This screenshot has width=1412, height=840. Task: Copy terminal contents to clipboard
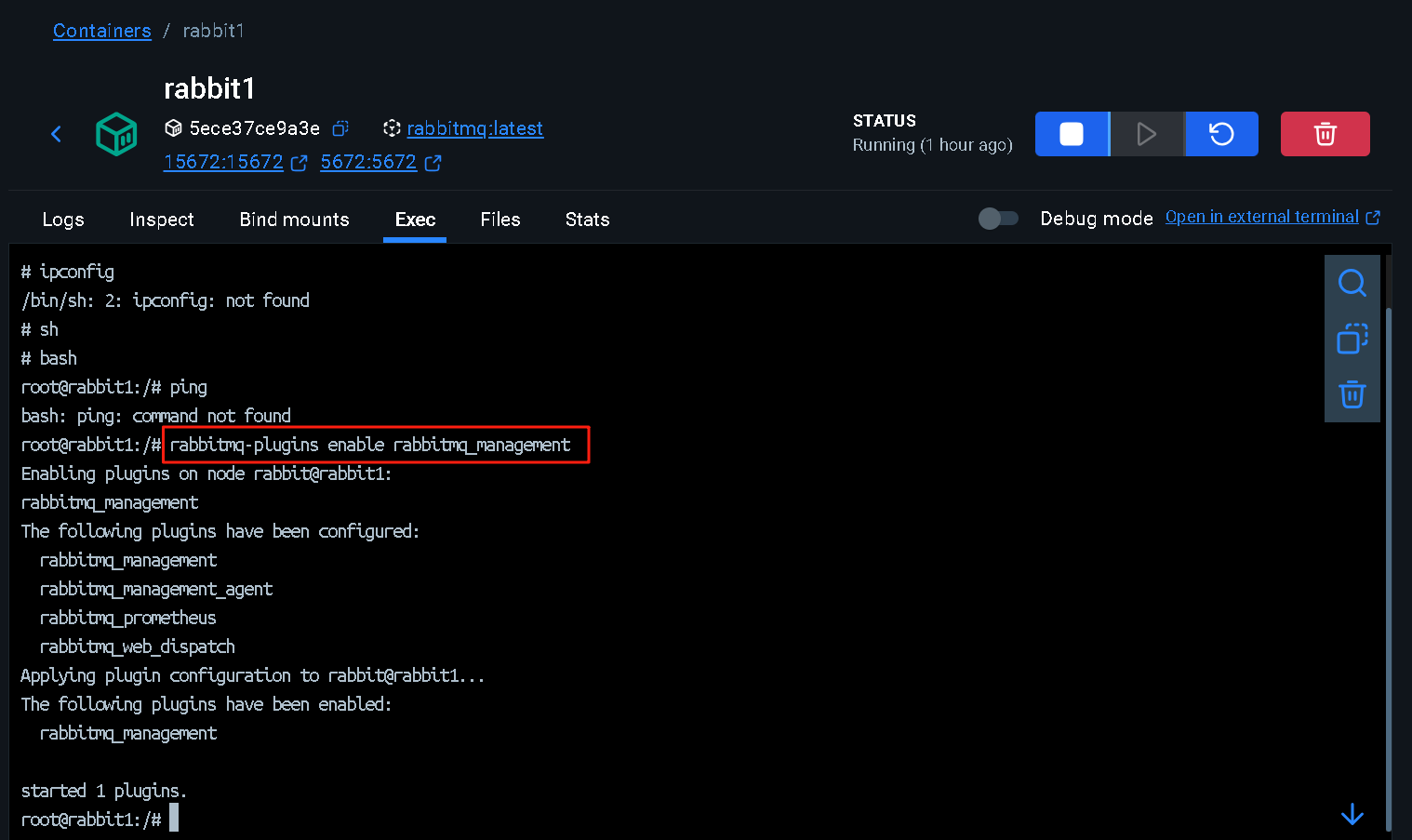coord(1352,339)
